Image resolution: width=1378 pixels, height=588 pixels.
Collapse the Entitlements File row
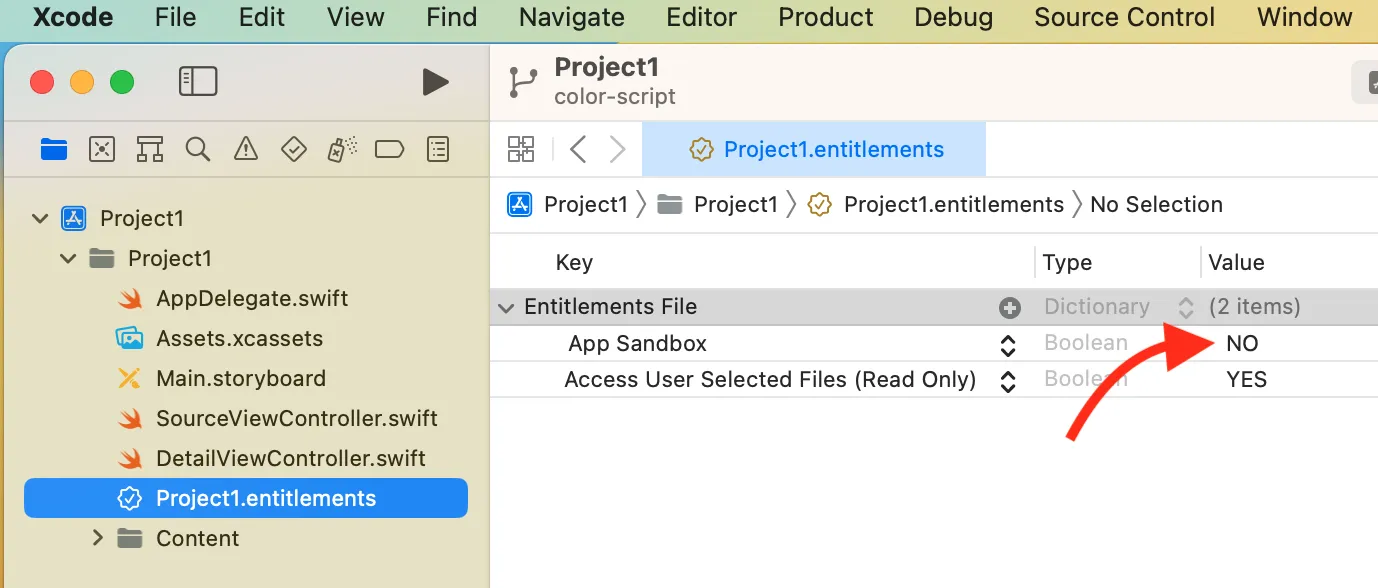pos(507,308)
